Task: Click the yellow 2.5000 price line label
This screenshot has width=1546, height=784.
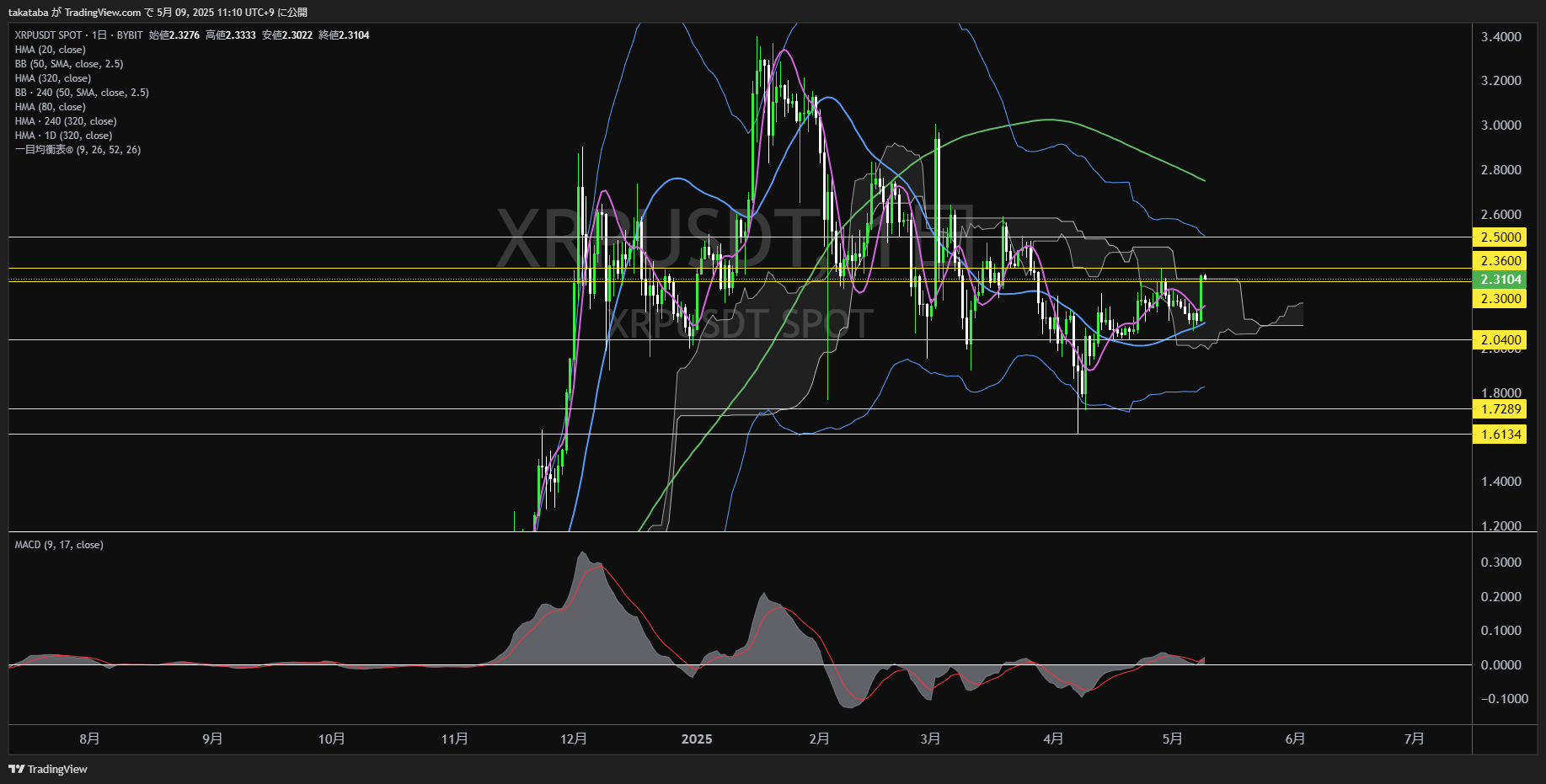Action: point(1500,237)
